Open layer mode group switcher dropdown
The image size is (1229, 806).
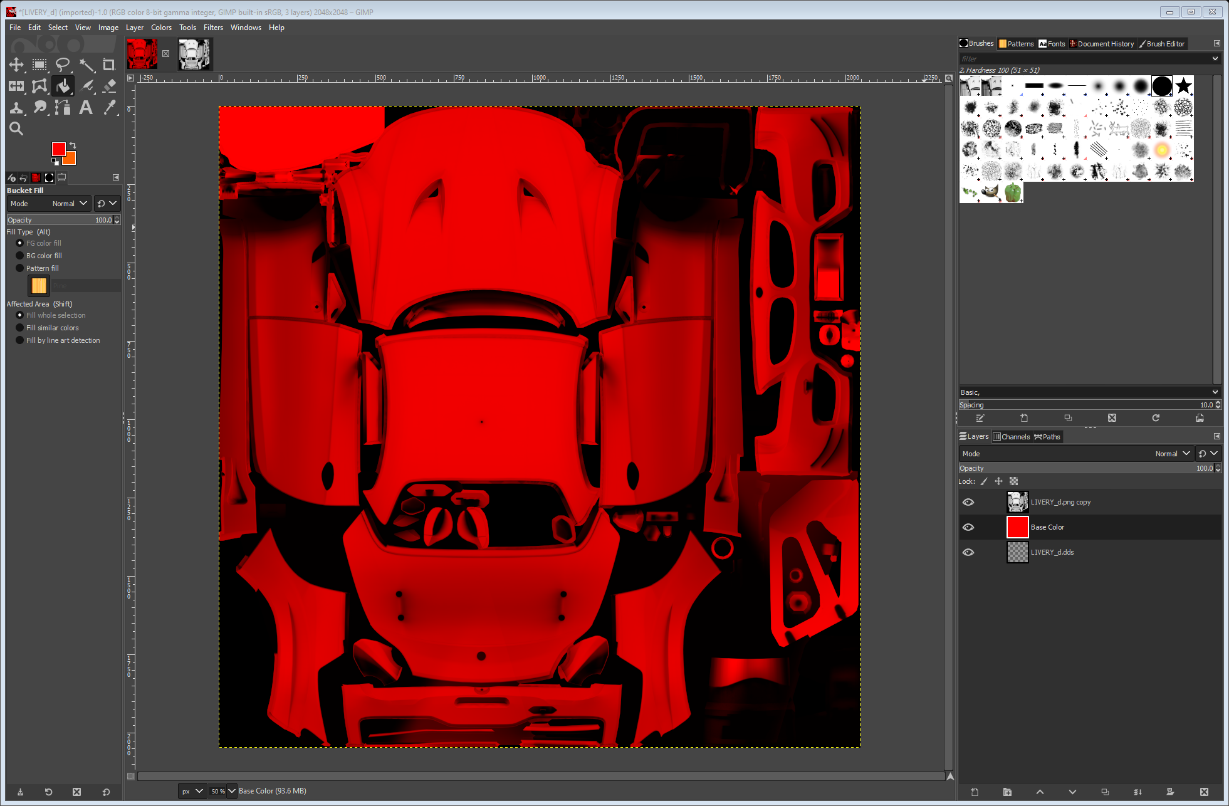coord(1208,453)
